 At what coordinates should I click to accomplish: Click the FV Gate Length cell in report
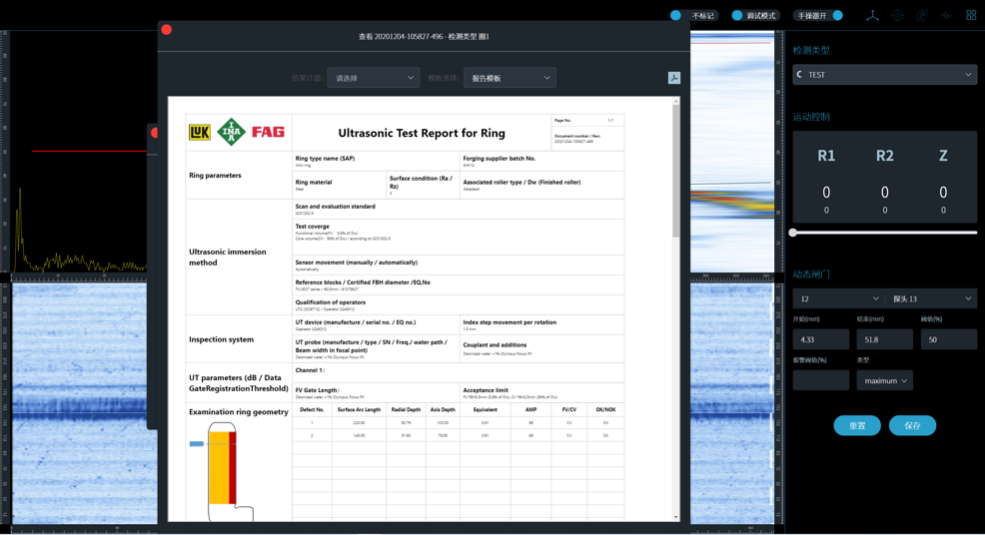[376, 392]
